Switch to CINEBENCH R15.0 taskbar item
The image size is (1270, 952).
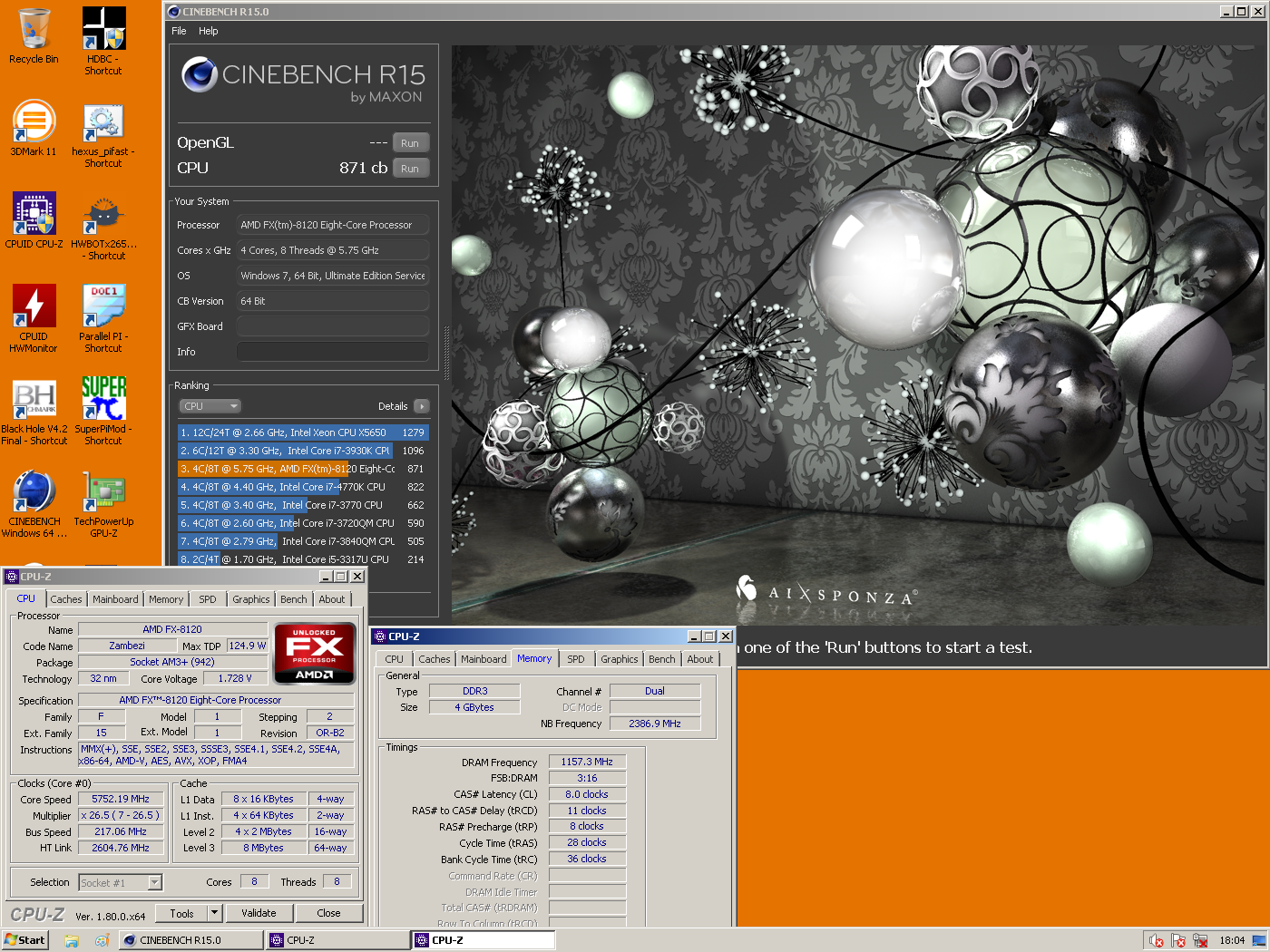pyautogui.click(x=191, y=940)
